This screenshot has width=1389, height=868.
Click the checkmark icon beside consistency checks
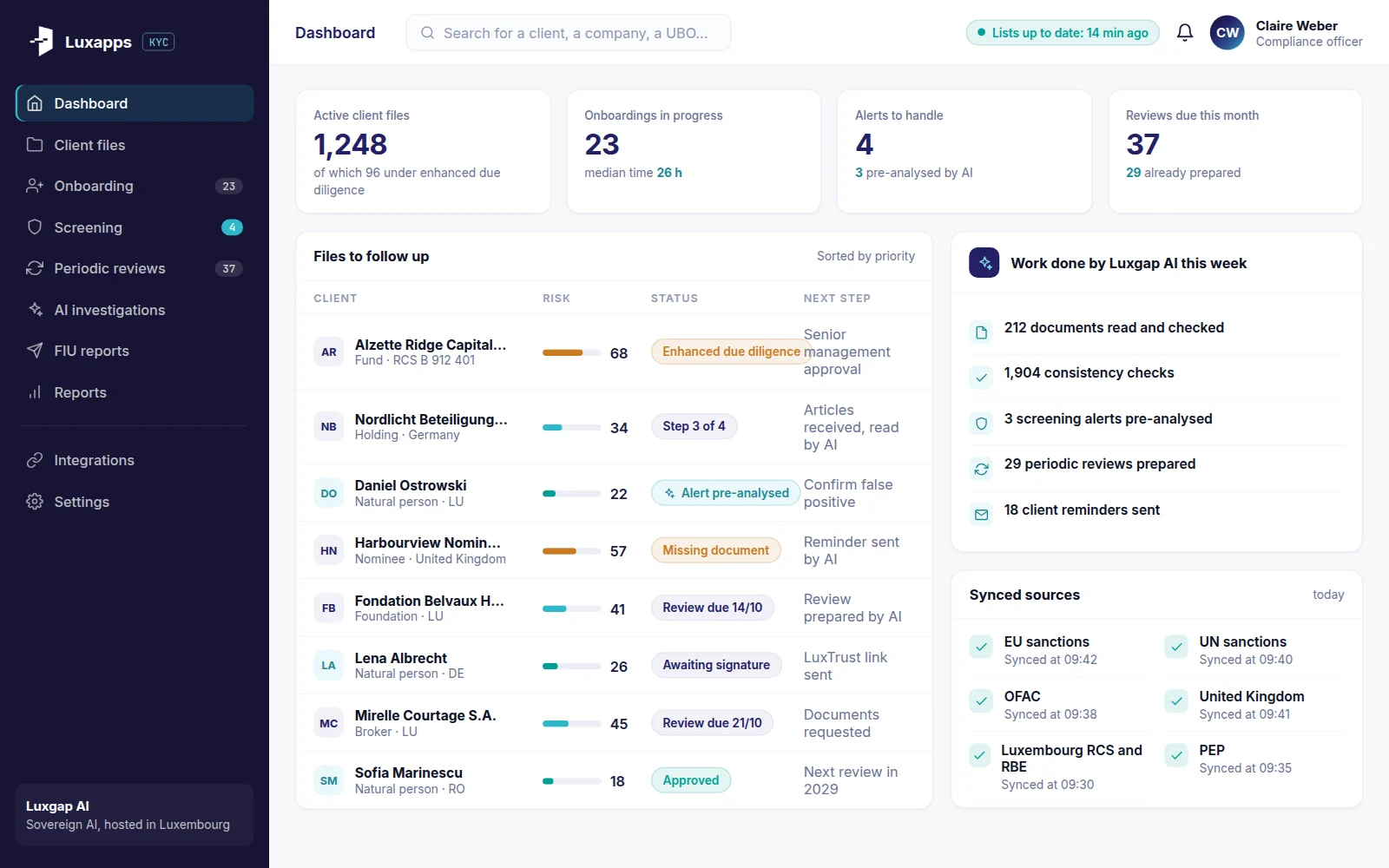click(981, 378)
